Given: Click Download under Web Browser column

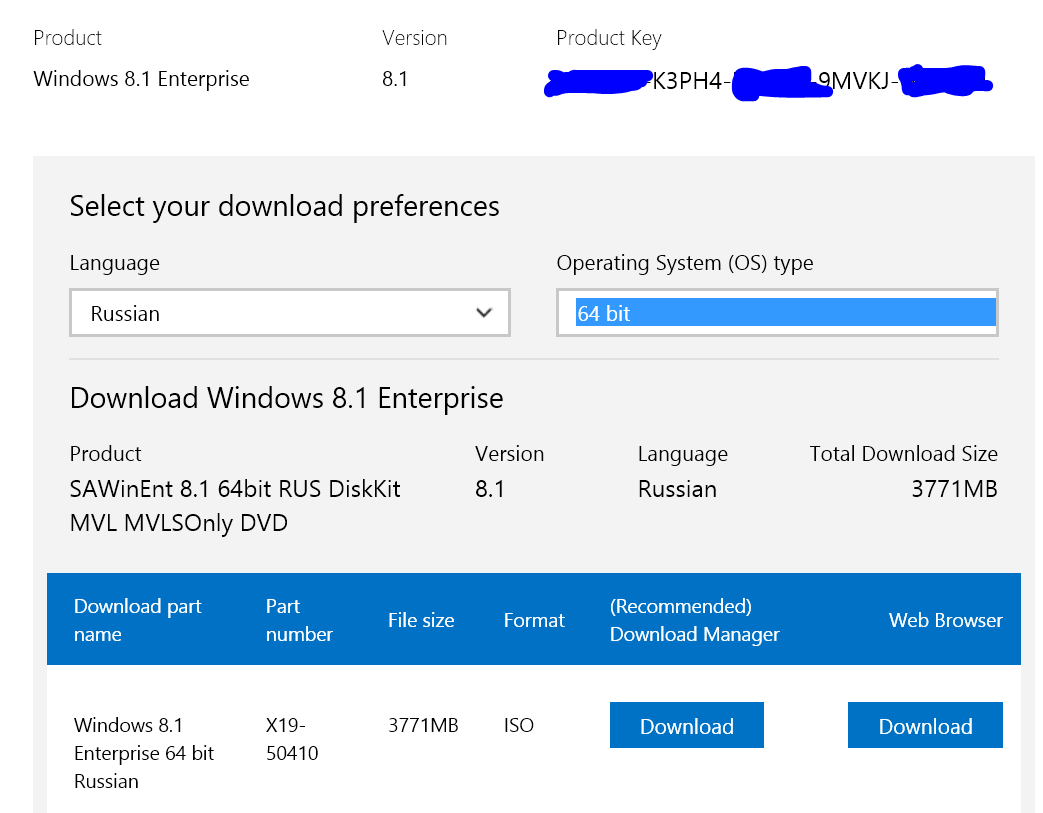Looking at the screenshot, I should coord(925,725).
